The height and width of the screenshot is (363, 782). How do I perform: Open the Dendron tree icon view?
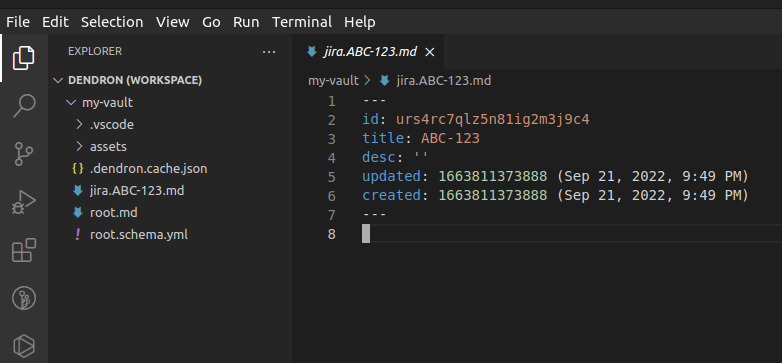[24, 298]
